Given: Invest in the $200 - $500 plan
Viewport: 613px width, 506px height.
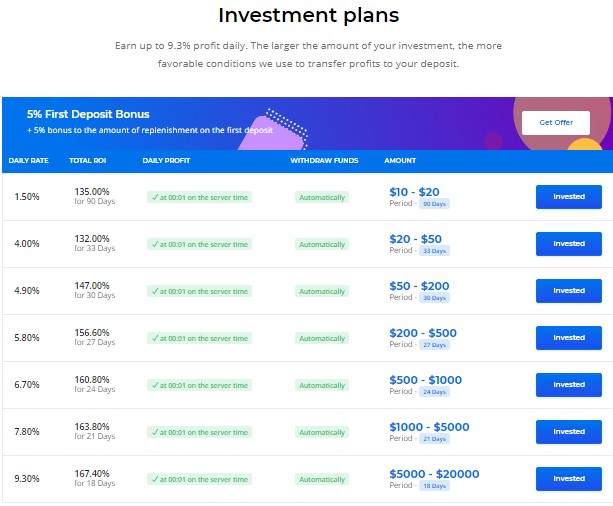Looking at the screenshot, I should point(568,337).
